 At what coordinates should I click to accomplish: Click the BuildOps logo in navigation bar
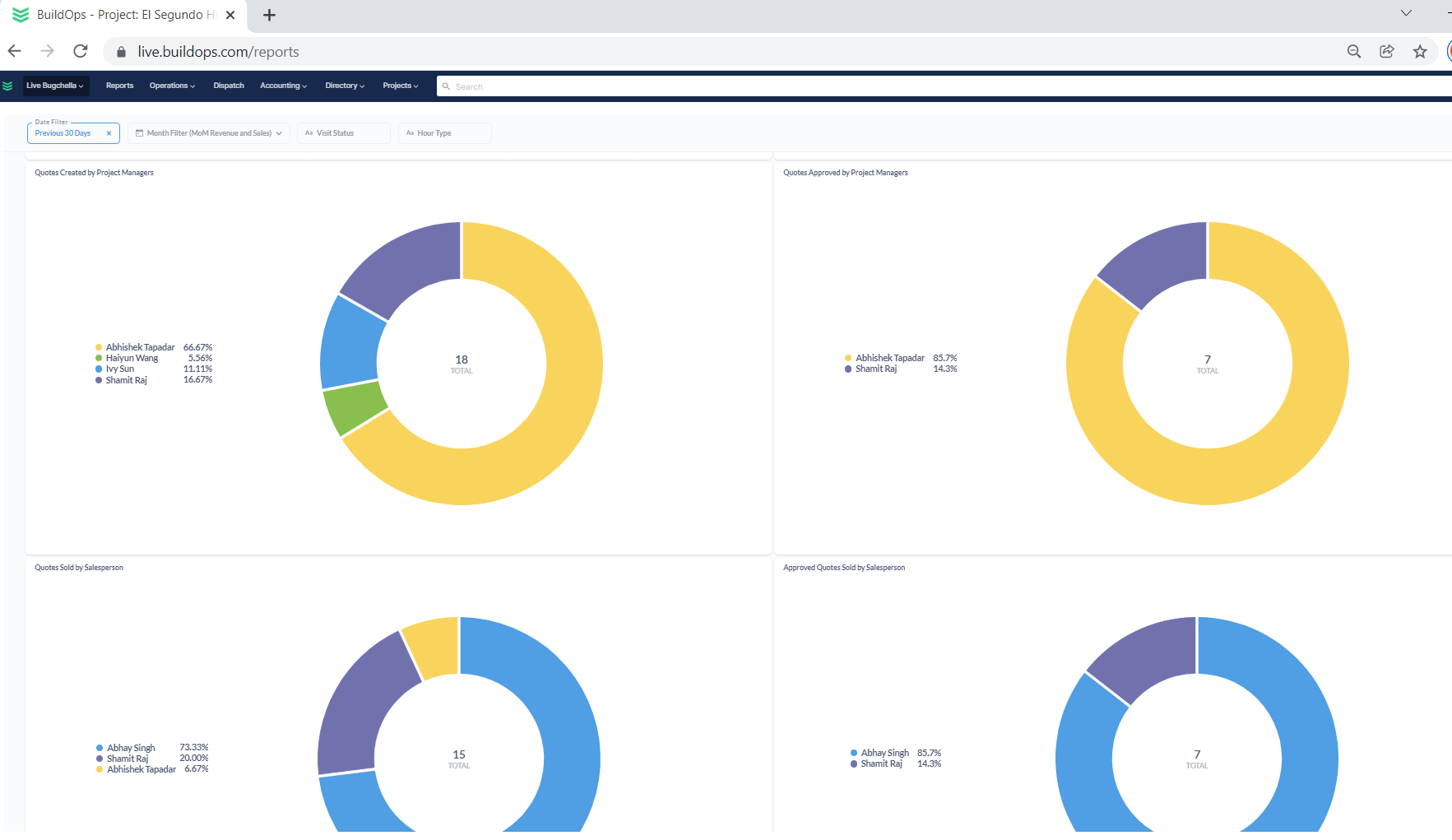pos(8,86)
